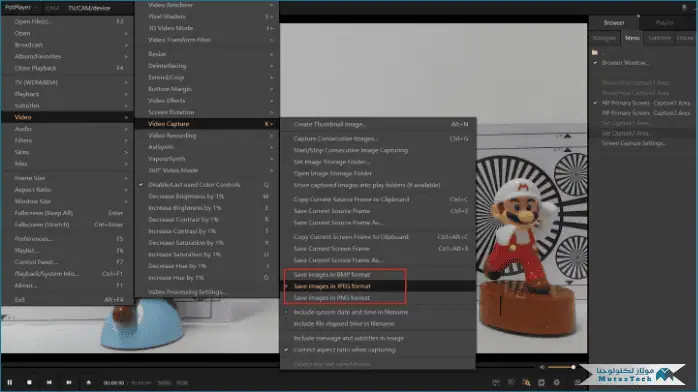Image resolution: width=698 pixels, height=392 pixels.
Task: Select Save Current Screen Frame
Action: [378, 249]
